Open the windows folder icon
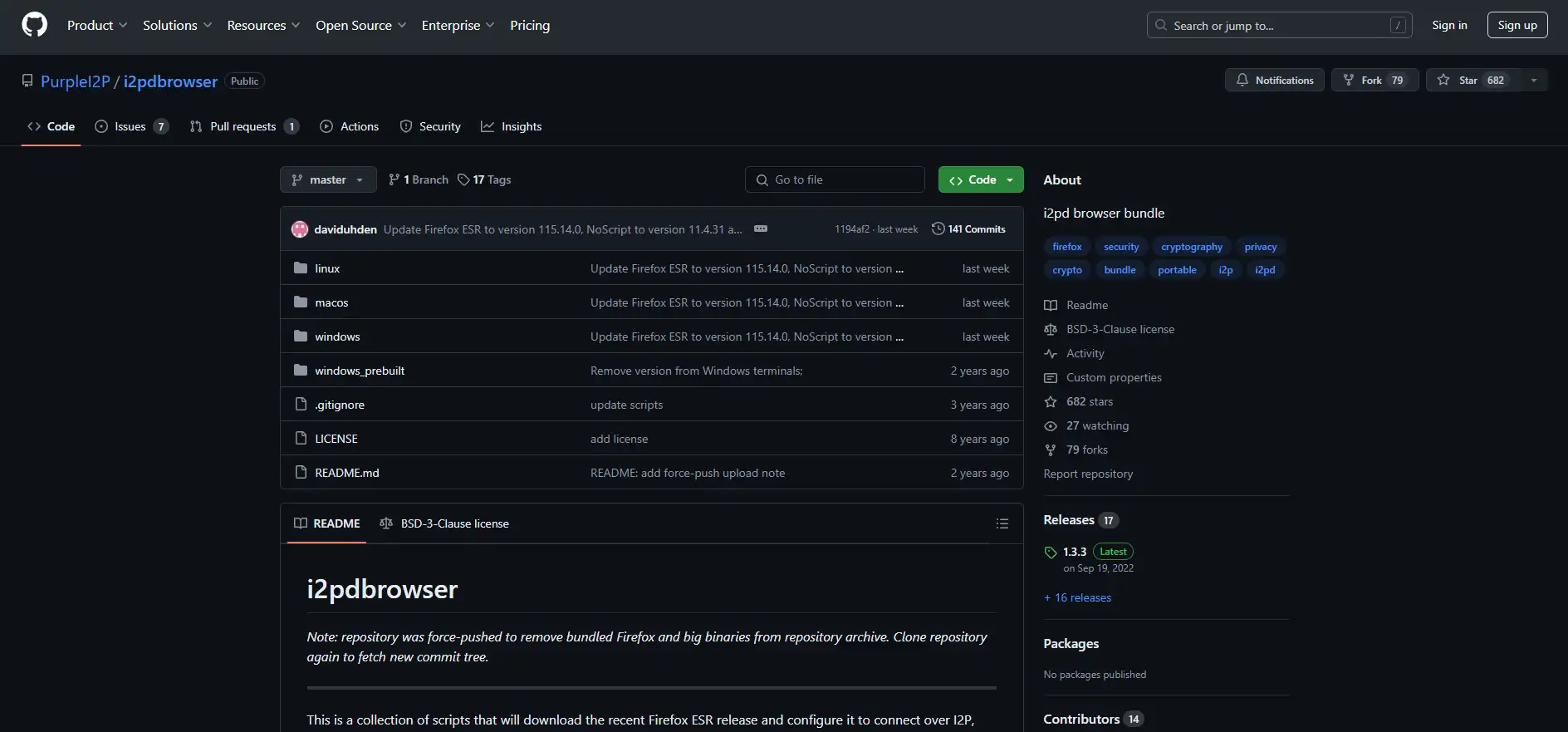This screenshot has width=1568, height=732. coord(301,336)
